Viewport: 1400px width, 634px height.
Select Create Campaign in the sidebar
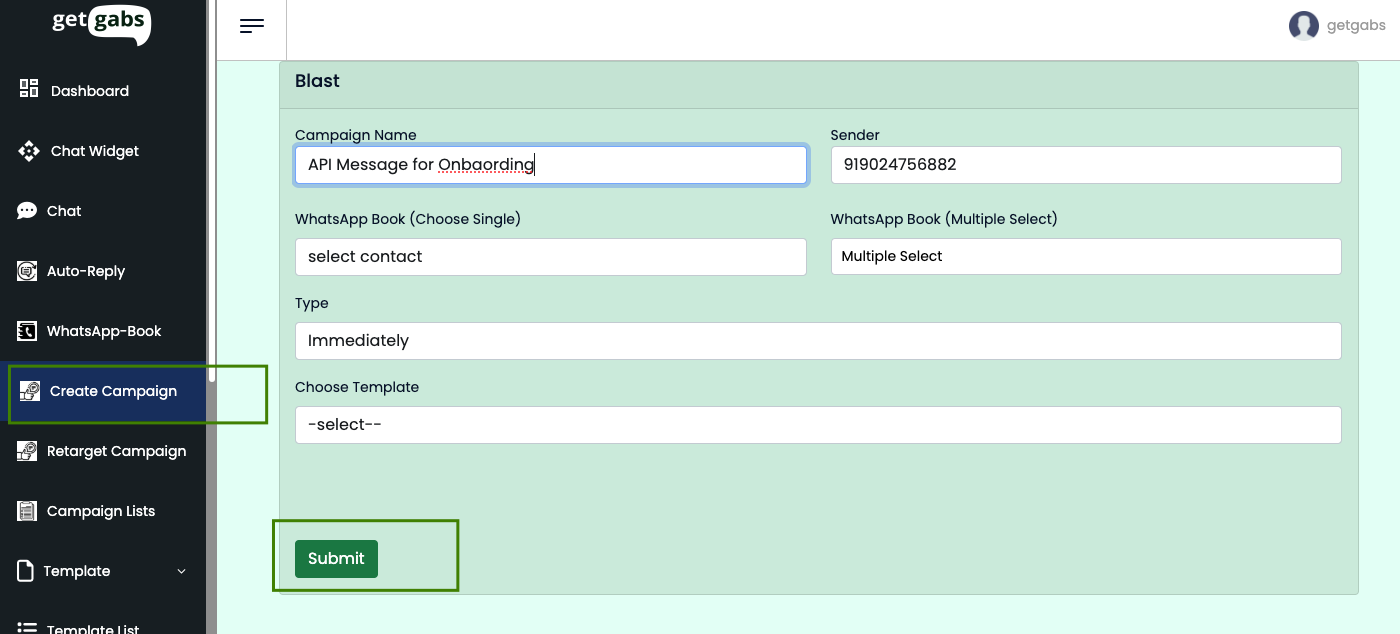(x=112, y=390)
